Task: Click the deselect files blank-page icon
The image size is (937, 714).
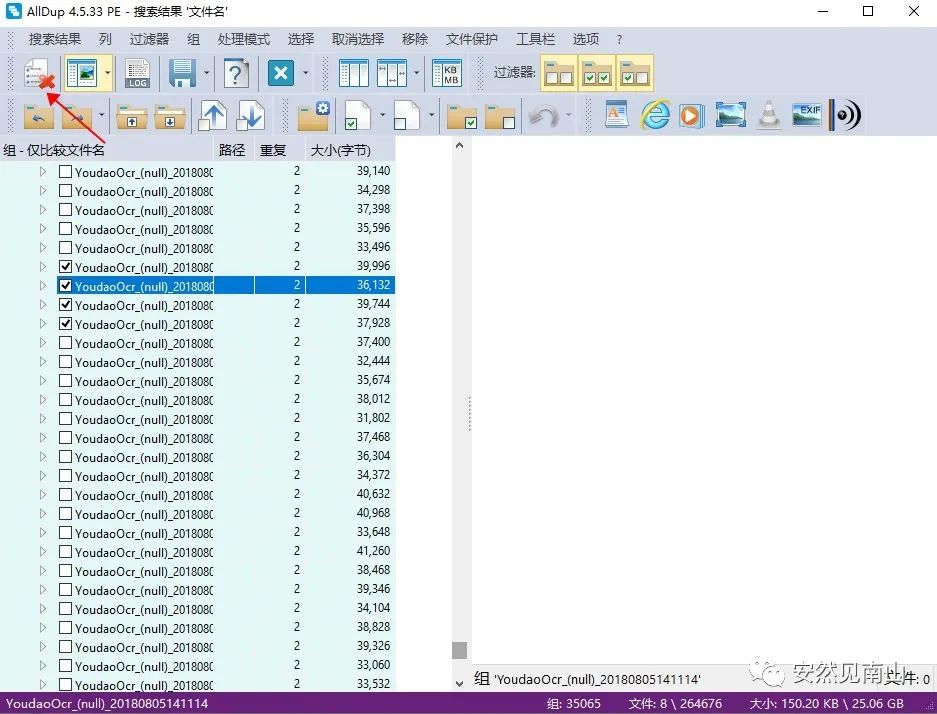Action: pyautogui.click(x=407, y=115)
